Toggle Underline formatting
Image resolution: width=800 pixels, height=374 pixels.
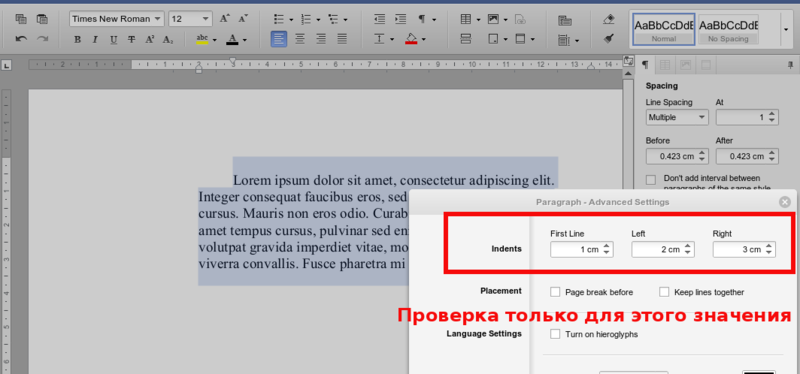pyautogui.click(x=113, y=39)
